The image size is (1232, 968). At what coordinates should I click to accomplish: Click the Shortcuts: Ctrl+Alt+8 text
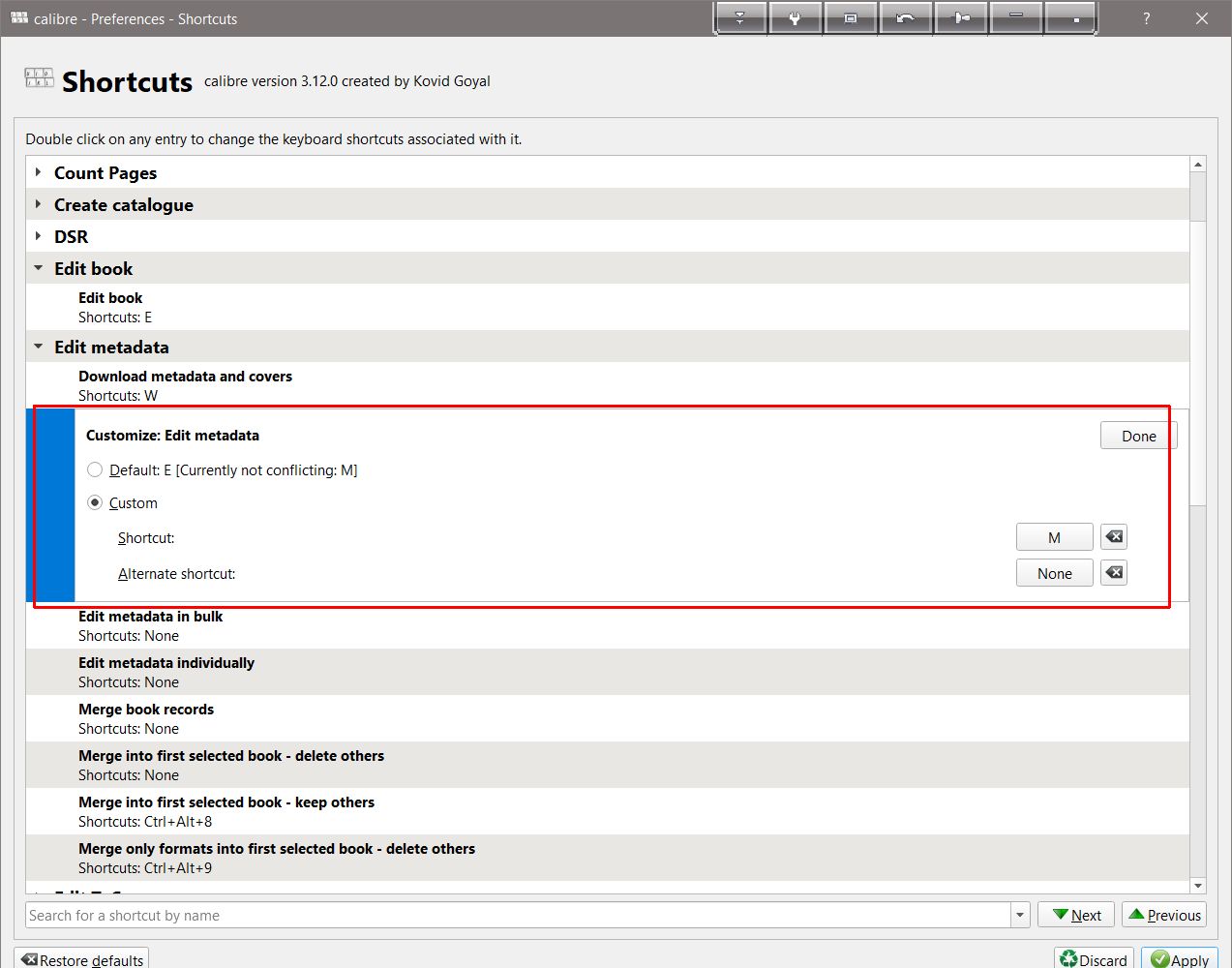(145, 821)
